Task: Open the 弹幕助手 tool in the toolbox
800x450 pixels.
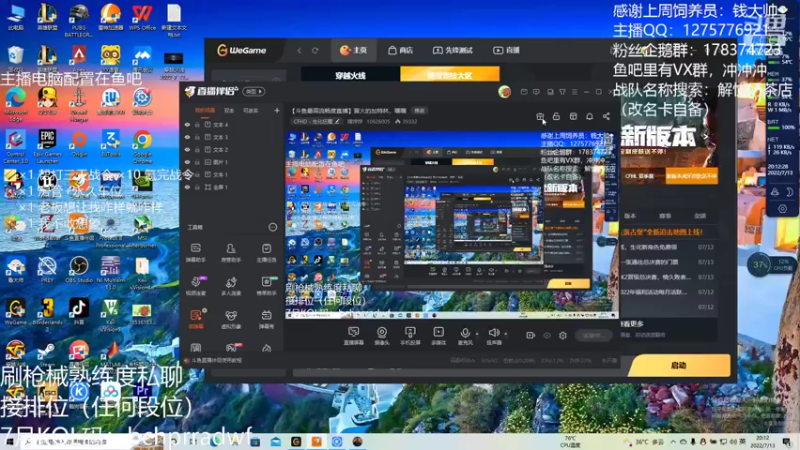Action: (x=195, y=252)
